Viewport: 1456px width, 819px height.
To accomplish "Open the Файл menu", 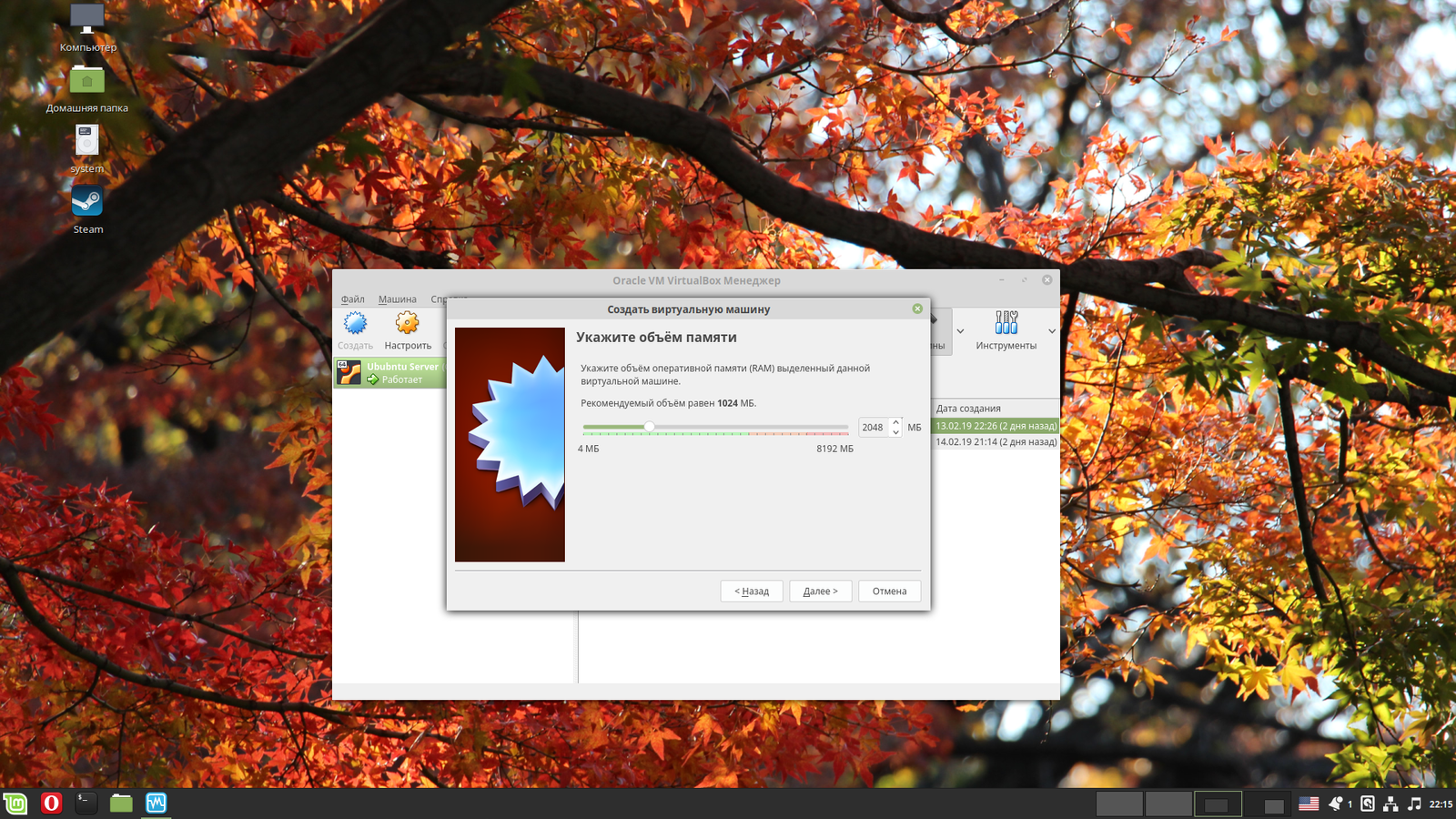I will (352, 299).
